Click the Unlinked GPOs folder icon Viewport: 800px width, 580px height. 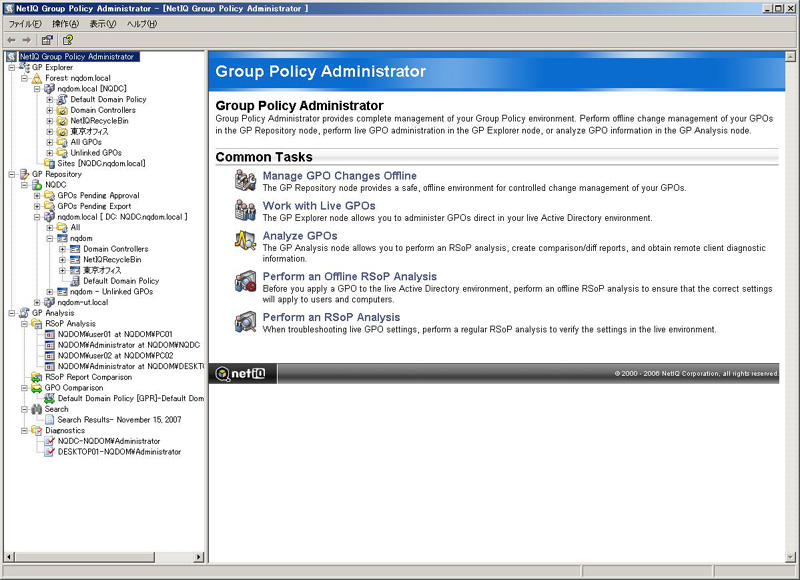[x=62, y=153]
